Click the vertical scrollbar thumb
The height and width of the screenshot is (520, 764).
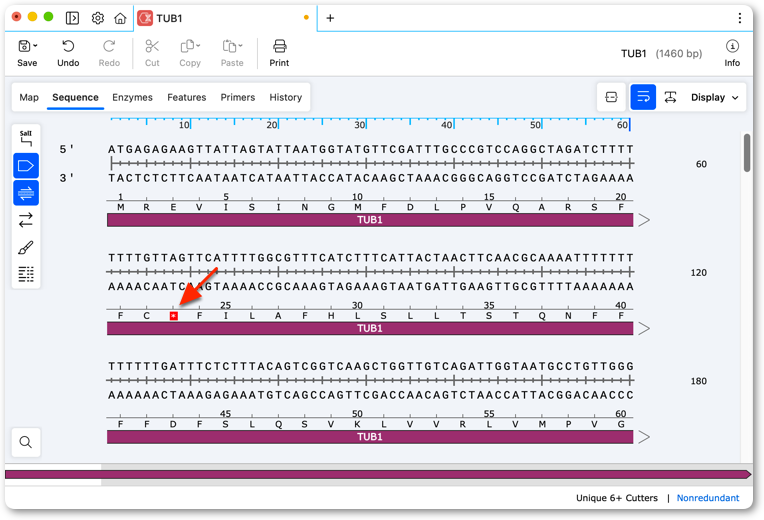(x=747, y=153)
